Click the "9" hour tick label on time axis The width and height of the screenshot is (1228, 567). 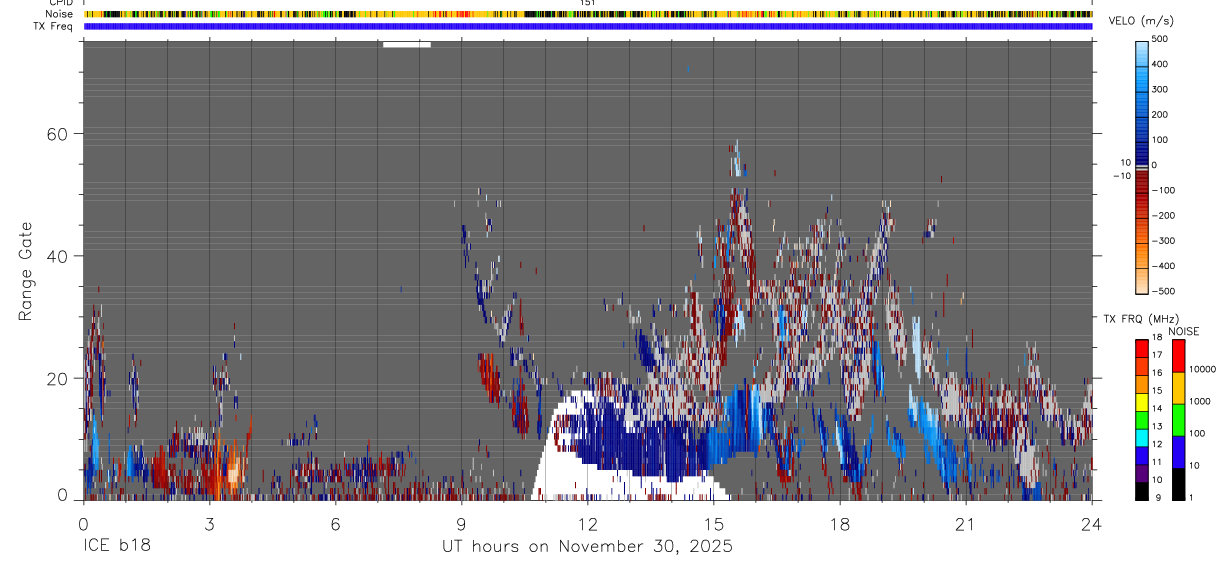point(461,523)
